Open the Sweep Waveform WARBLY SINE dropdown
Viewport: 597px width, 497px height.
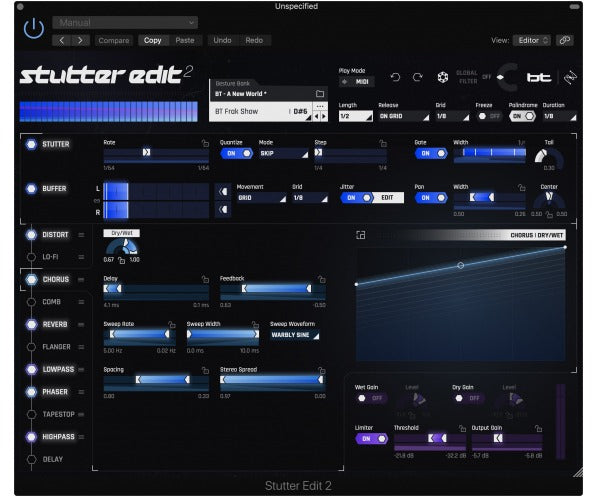295,335
